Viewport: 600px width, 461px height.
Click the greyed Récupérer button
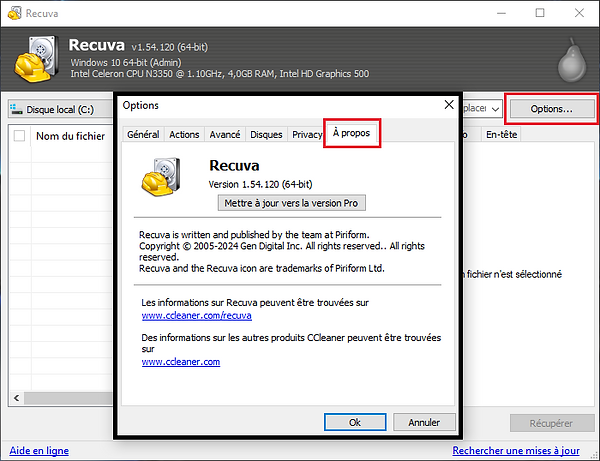pyautogui.click(x=551, y=423)
